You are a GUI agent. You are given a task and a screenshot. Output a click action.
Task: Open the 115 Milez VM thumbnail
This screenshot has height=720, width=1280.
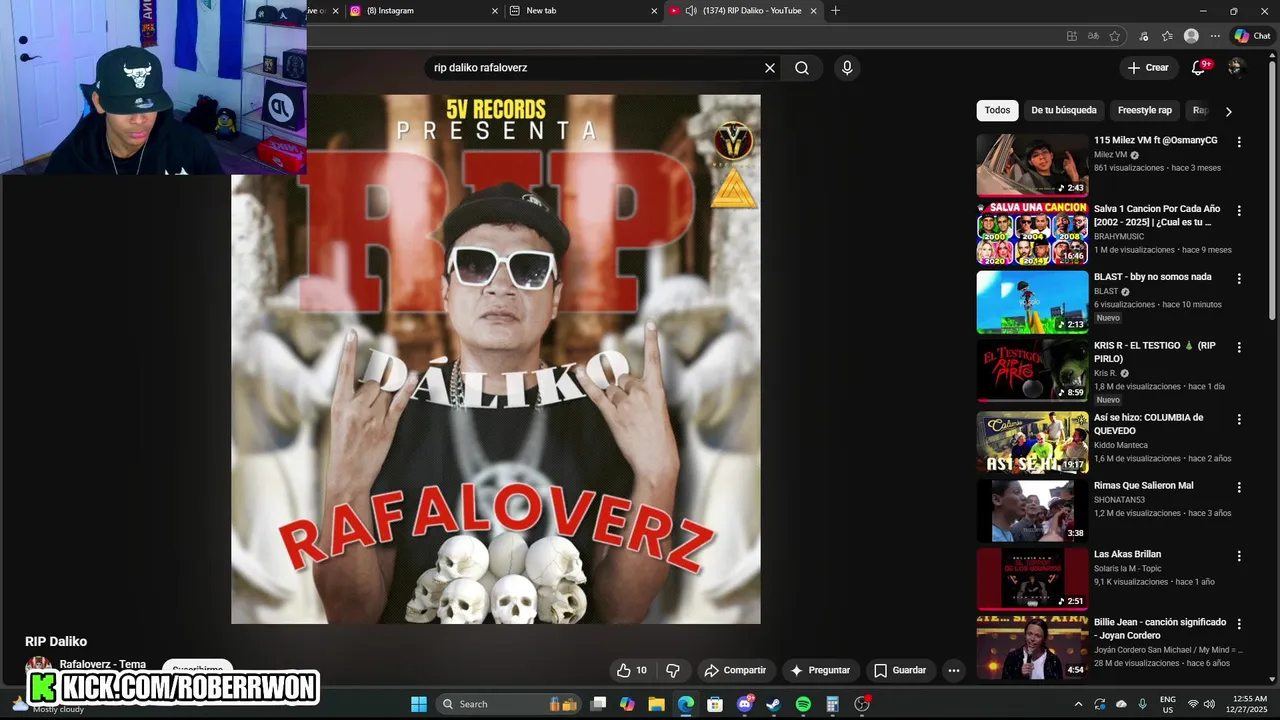[1032, 165]
